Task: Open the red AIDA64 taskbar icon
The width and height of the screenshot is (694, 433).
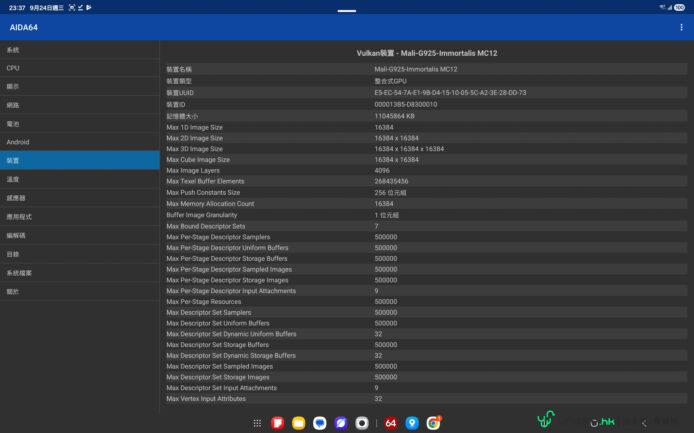Action: (390, 423)
